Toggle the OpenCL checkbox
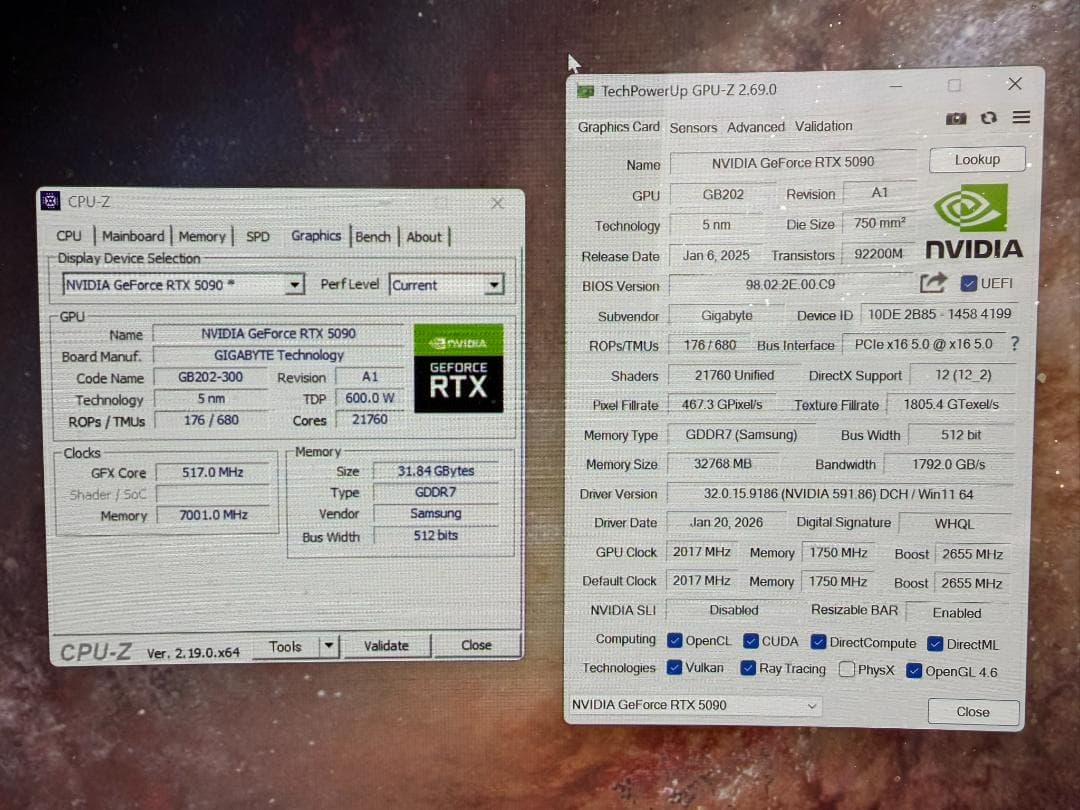 pos(674,641)
